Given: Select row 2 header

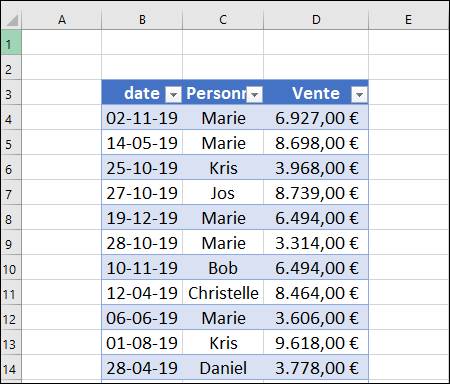Looking at the screenshot, I should 11,67.
